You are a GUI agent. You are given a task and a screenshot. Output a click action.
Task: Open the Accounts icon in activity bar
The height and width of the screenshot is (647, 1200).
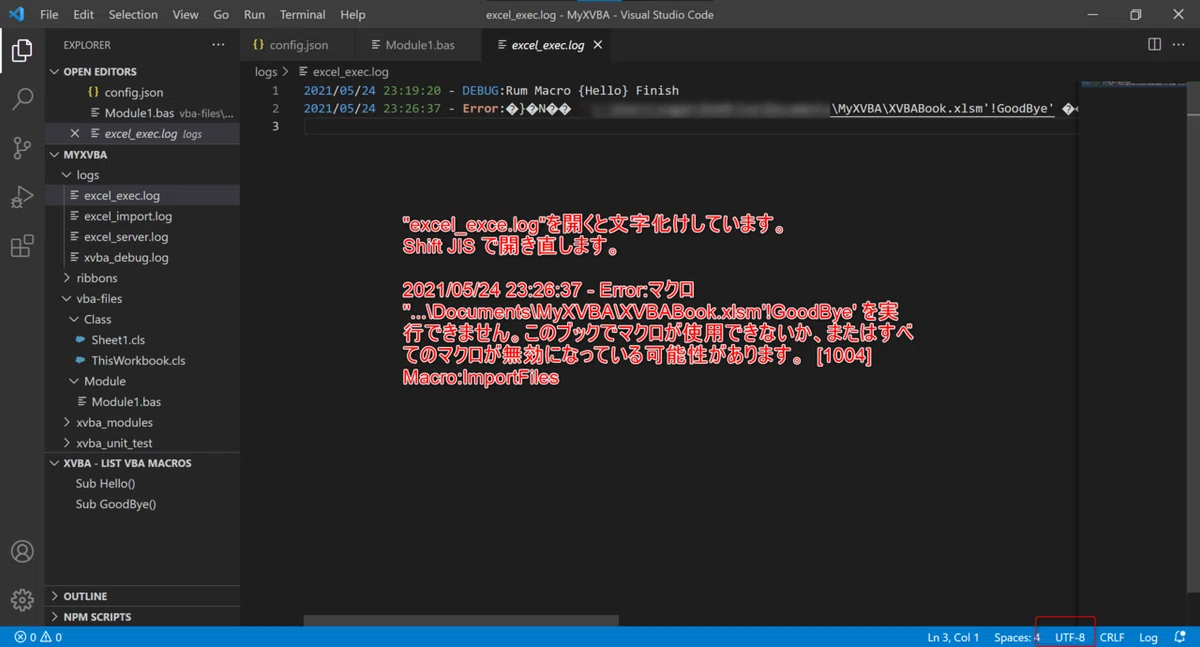(22, 551)
